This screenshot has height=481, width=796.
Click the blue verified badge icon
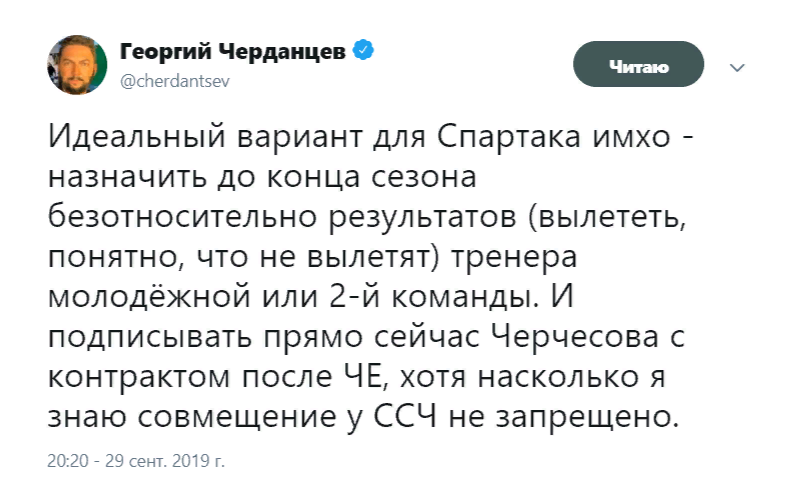pyautogui.click(x=366, y=50)
